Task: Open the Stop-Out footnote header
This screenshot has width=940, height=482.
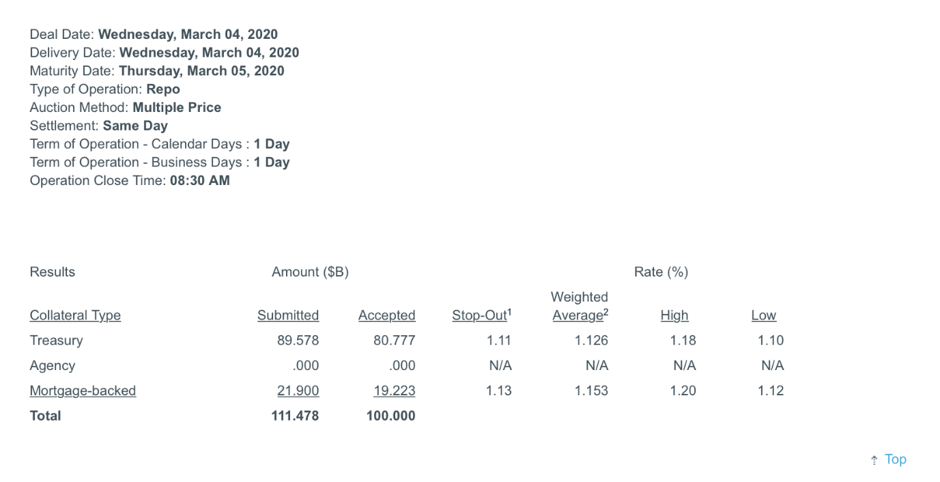Action: pos(481,315)
